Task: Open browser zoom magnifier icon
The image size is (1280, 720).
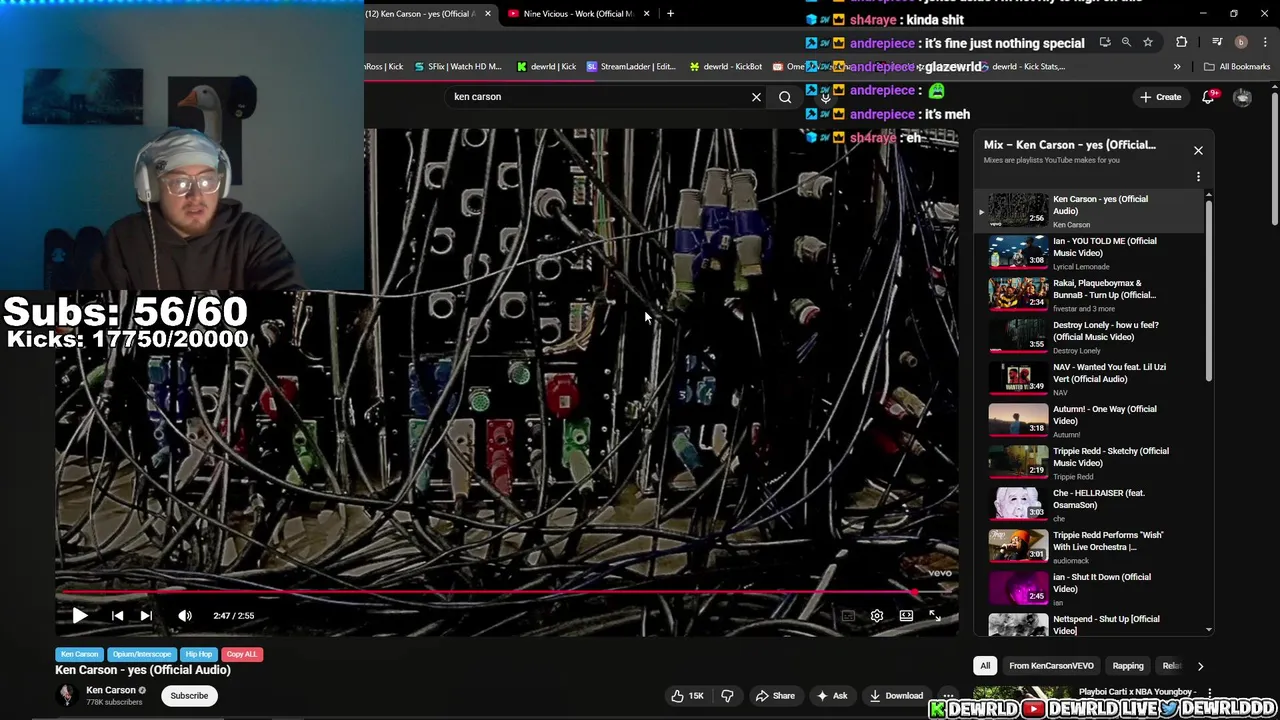Action: (1126, 42)
